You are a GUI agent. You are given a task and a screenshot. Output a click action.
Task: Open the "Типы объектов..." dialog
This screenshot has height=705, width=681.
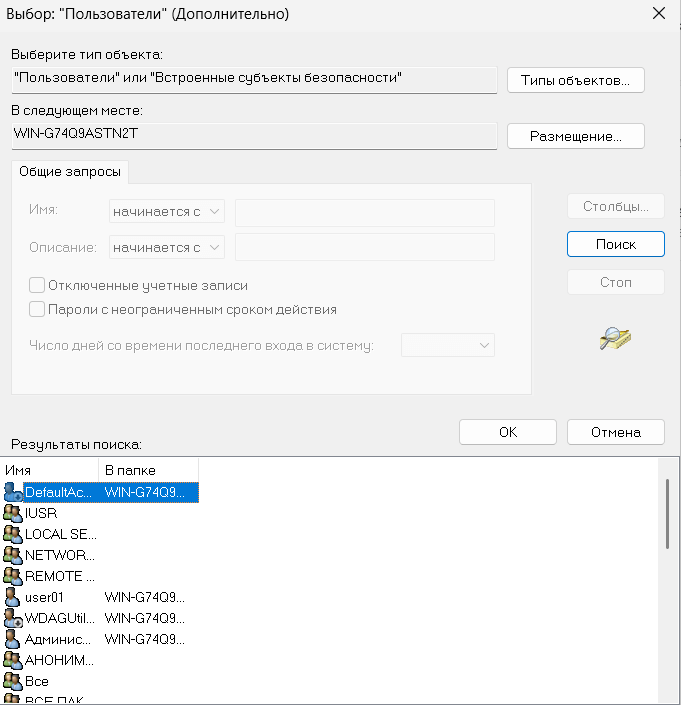point(575,80)
